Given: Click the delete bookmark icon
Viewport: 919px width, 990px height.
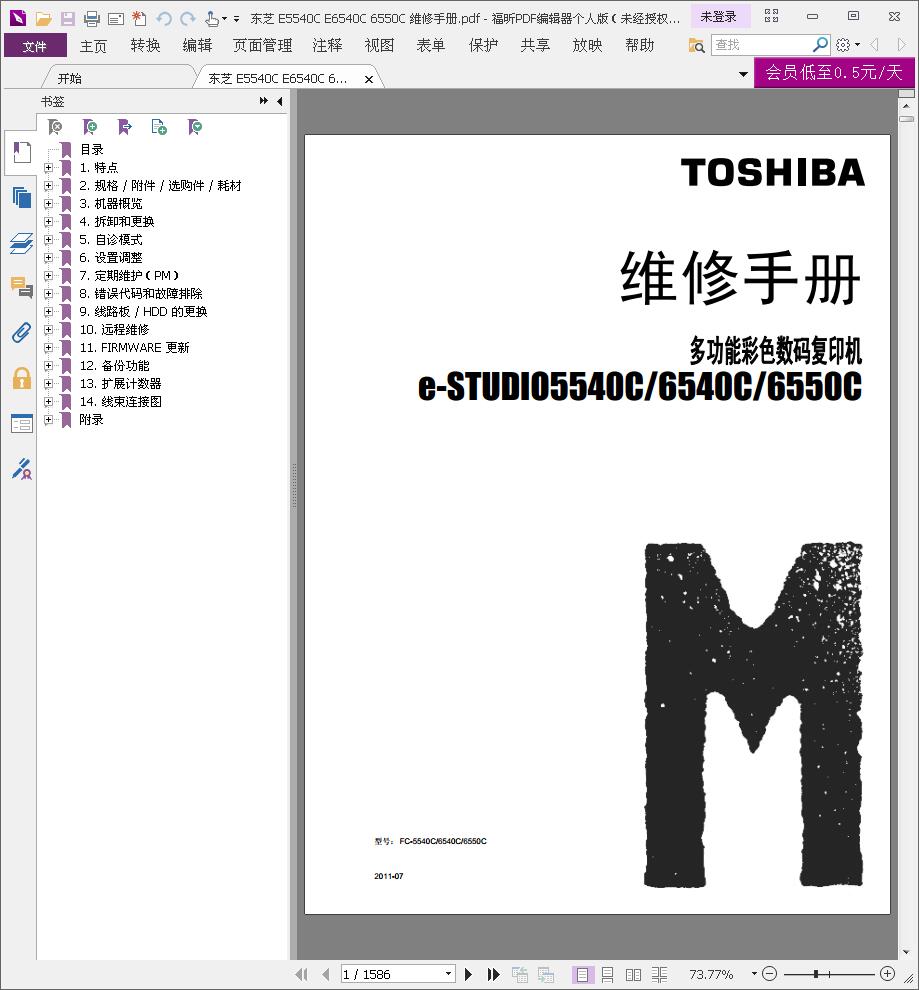Looking at the screenshot, I should 56,128.
